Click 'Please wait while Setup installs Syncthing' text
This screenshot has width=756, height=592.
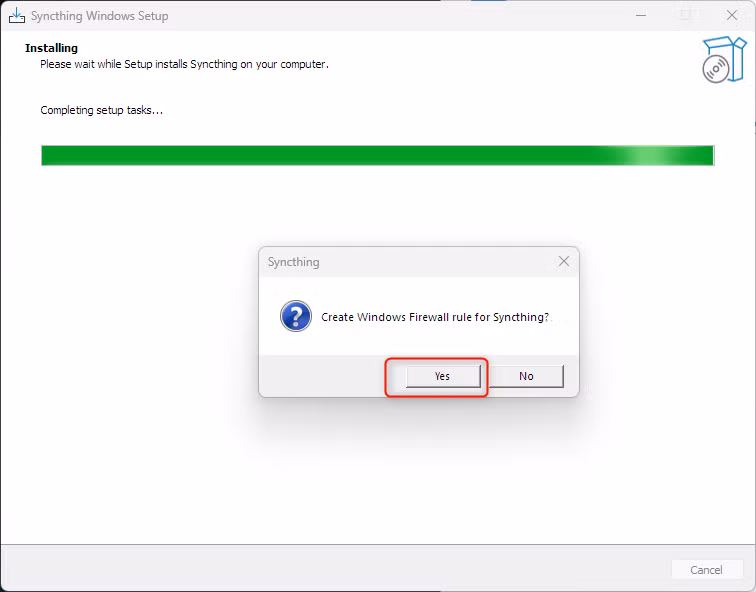184,64
